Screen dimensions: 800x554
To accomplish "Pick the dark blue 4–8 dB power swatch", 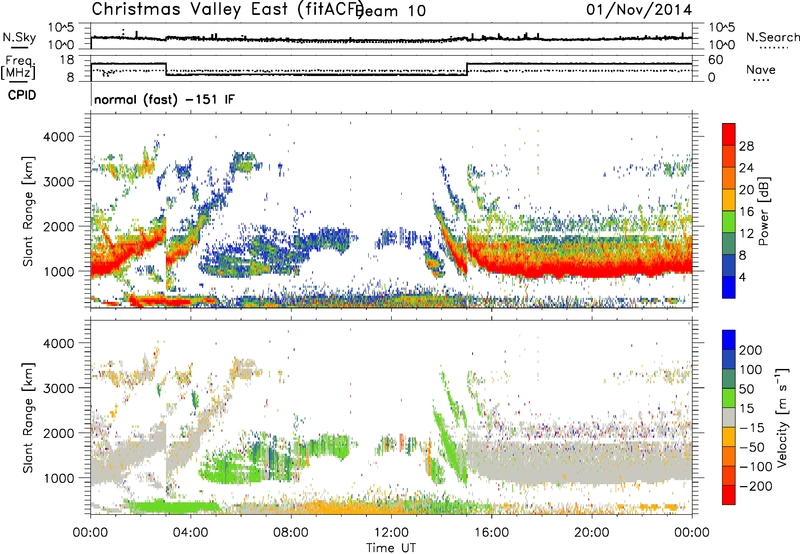I will click(x=729, y=266).
